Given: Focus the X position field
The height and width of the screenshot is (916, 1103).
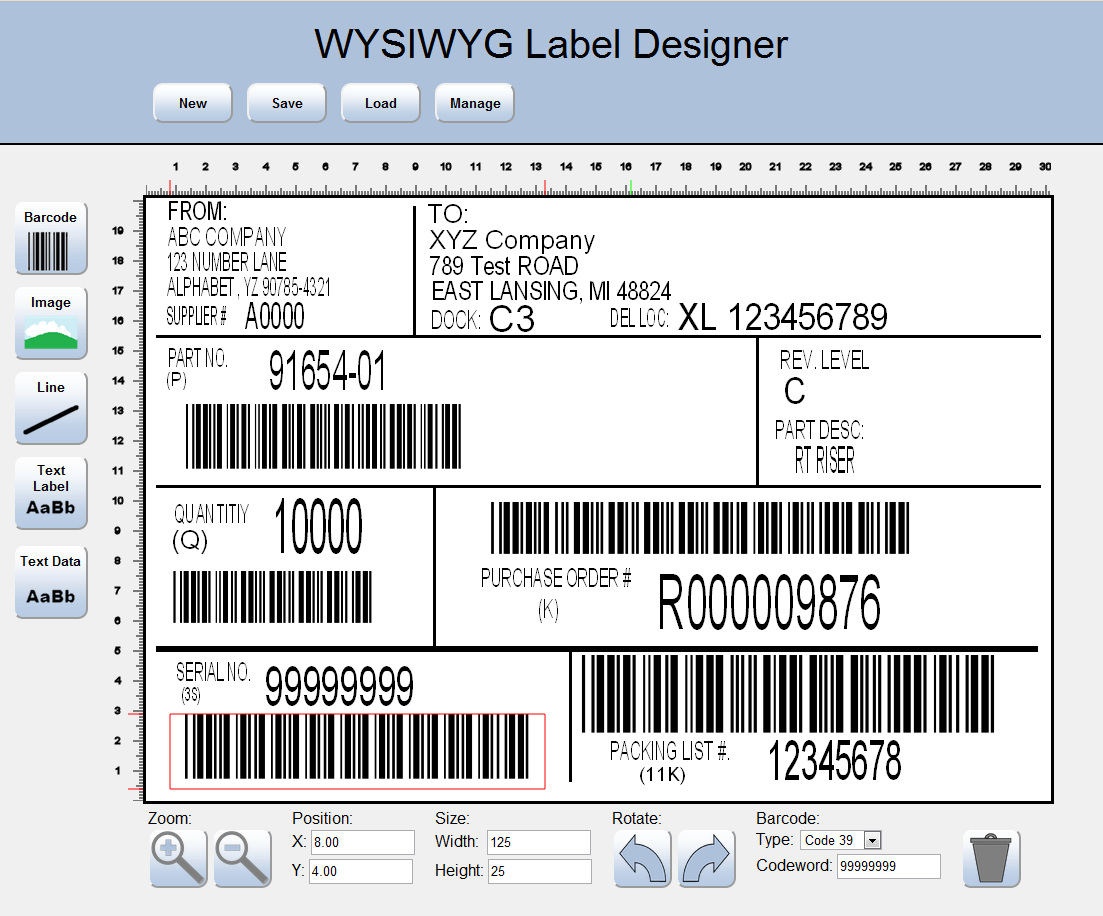Looking at the screenshot, I should [x=362, y=842].
